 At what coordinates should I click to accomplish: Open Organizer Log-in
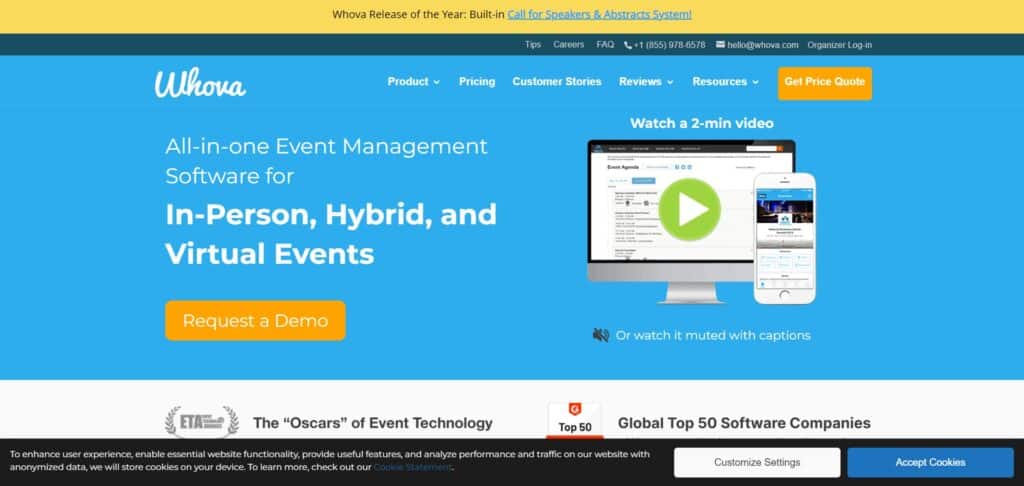(x=839, y=45)
